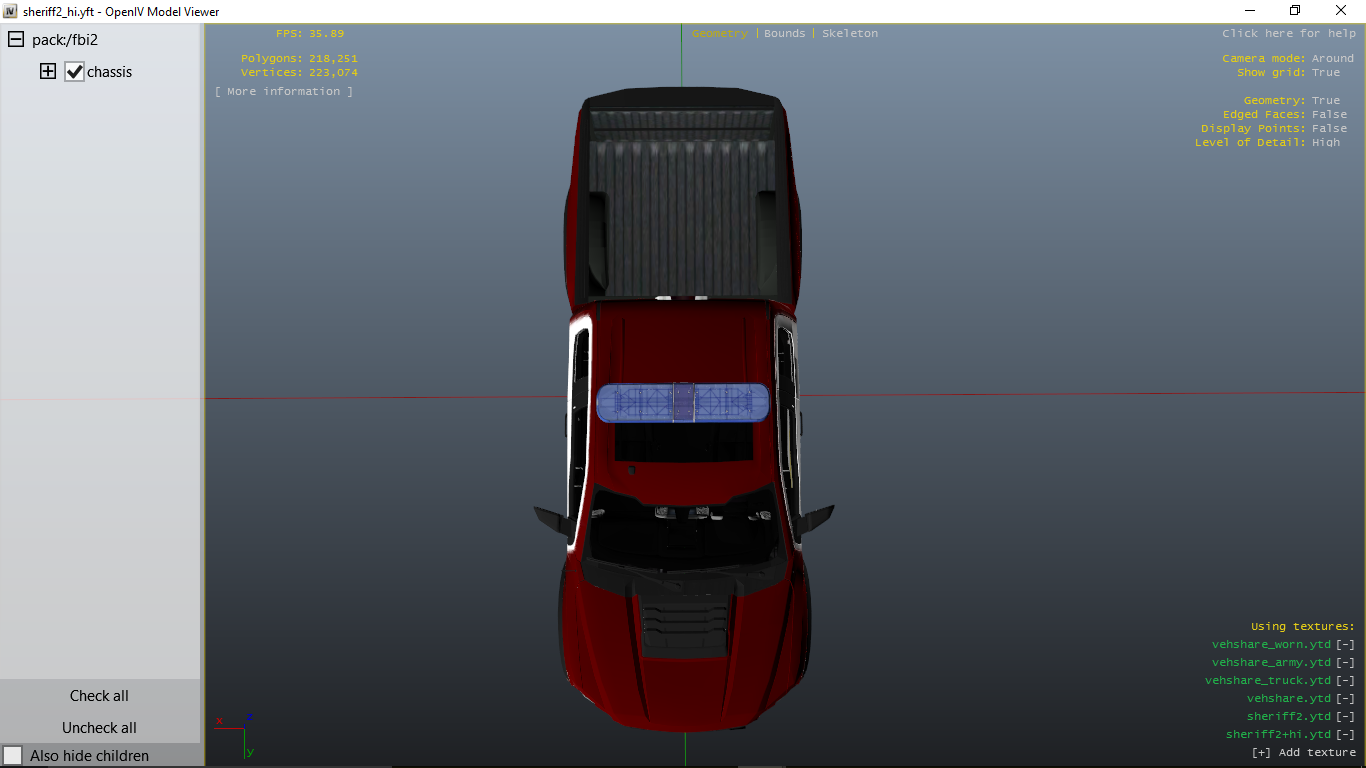Viewport: 1366px width, 768px height.
Task: Toggle Edged Faces False setting
Action: [1329, 115]
